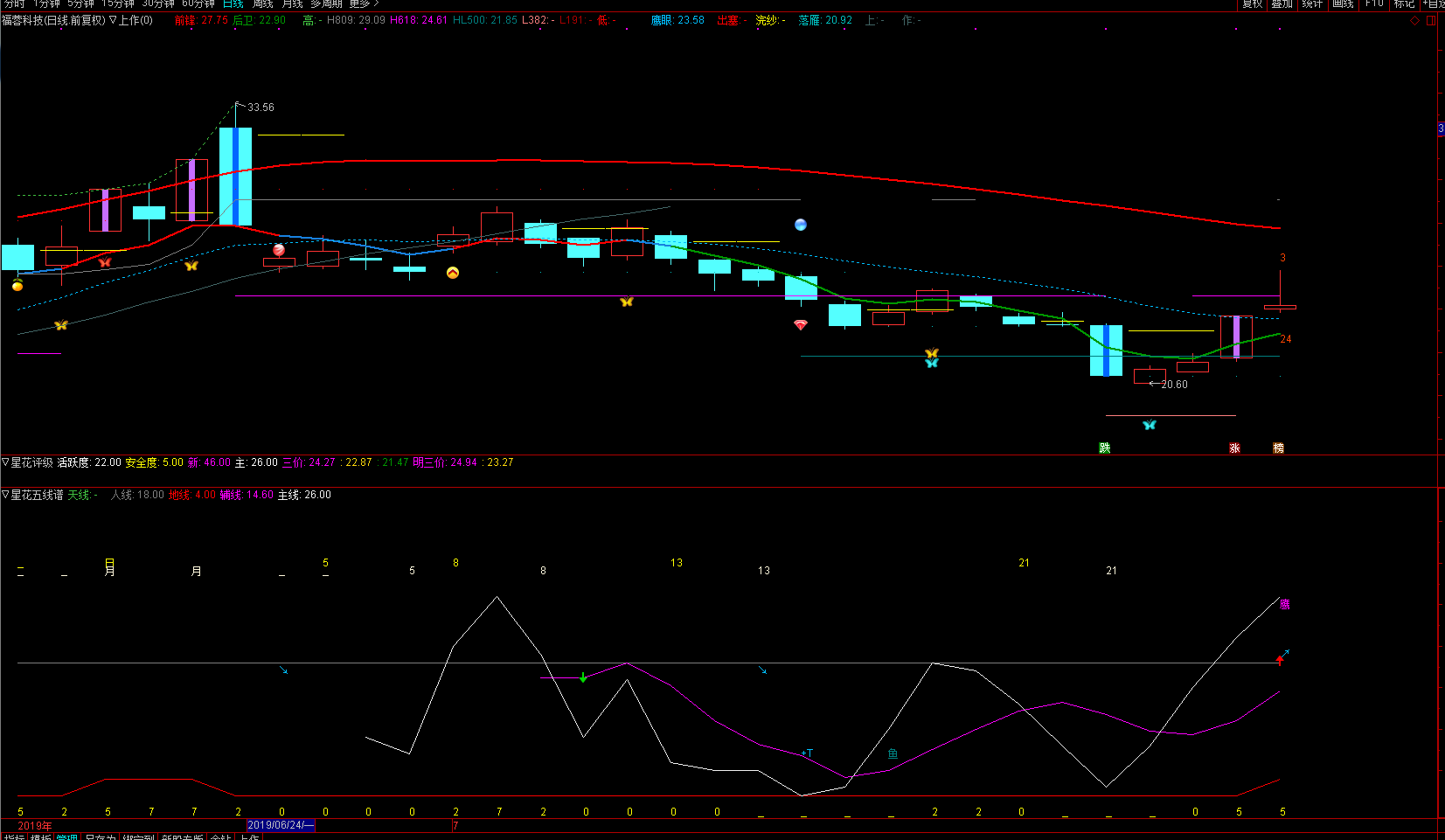Expand the 上作 indicator dropdown triangle
Screen dimensions: 1445x840
point(113,20)
